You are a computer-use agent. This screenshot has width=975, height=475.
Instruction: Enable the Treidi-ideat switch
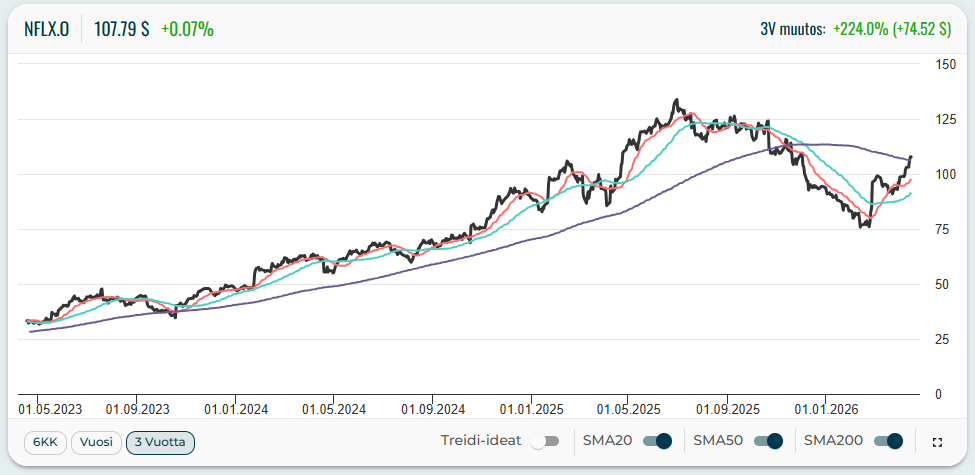(x=545, y=441)
